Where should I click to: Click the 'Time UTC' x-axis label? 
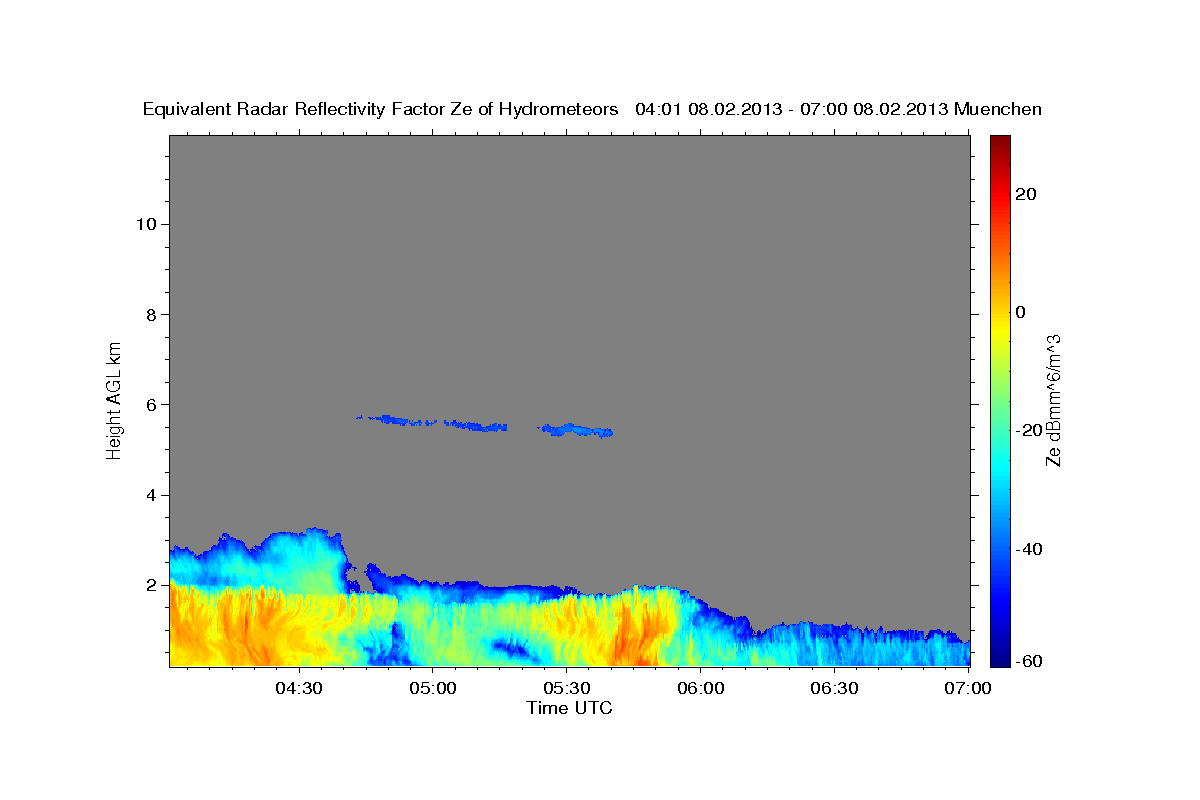[569, 708]
